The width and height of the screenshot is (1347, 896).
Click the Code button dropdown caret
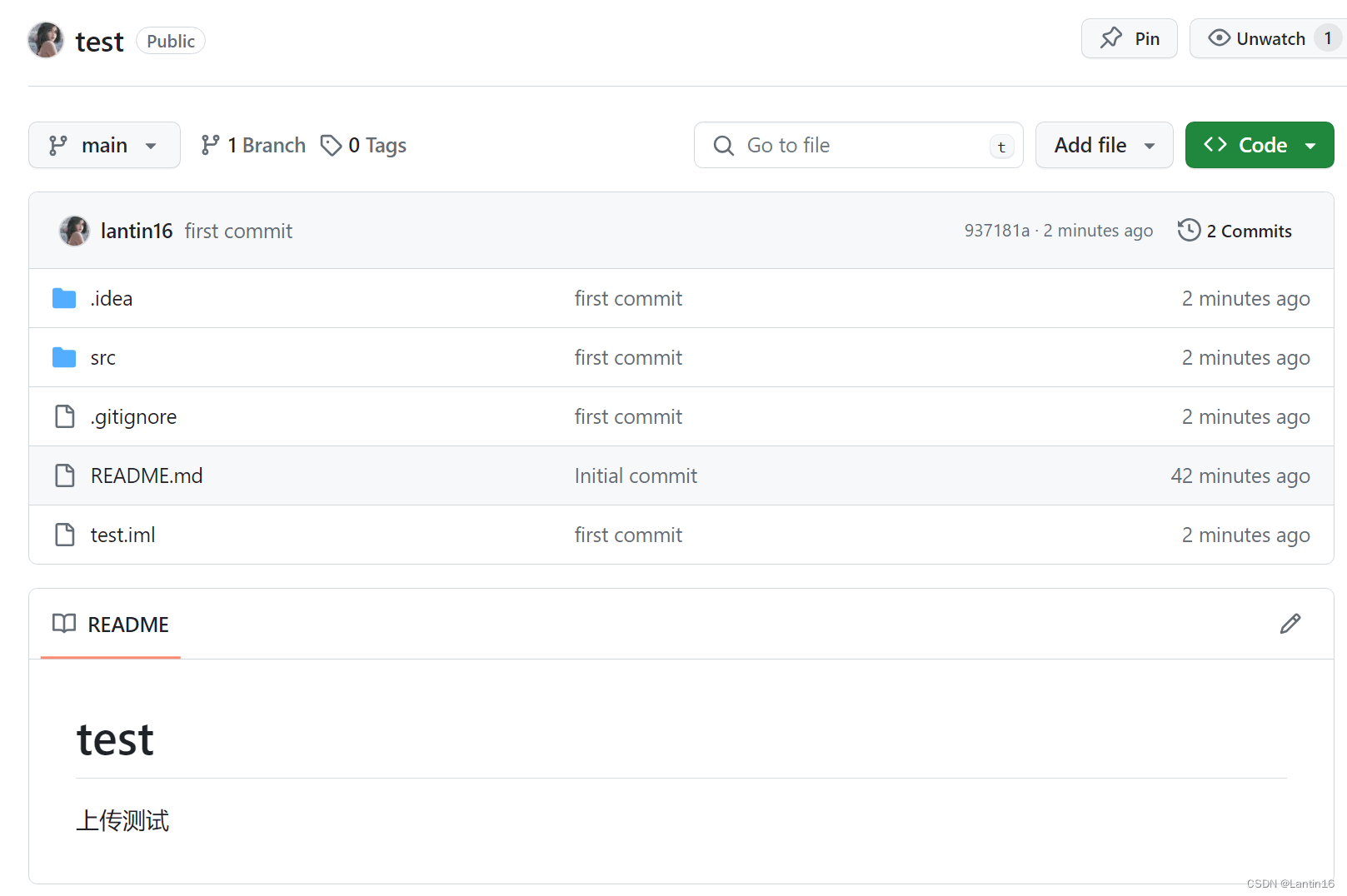[x=1310, y=146]
